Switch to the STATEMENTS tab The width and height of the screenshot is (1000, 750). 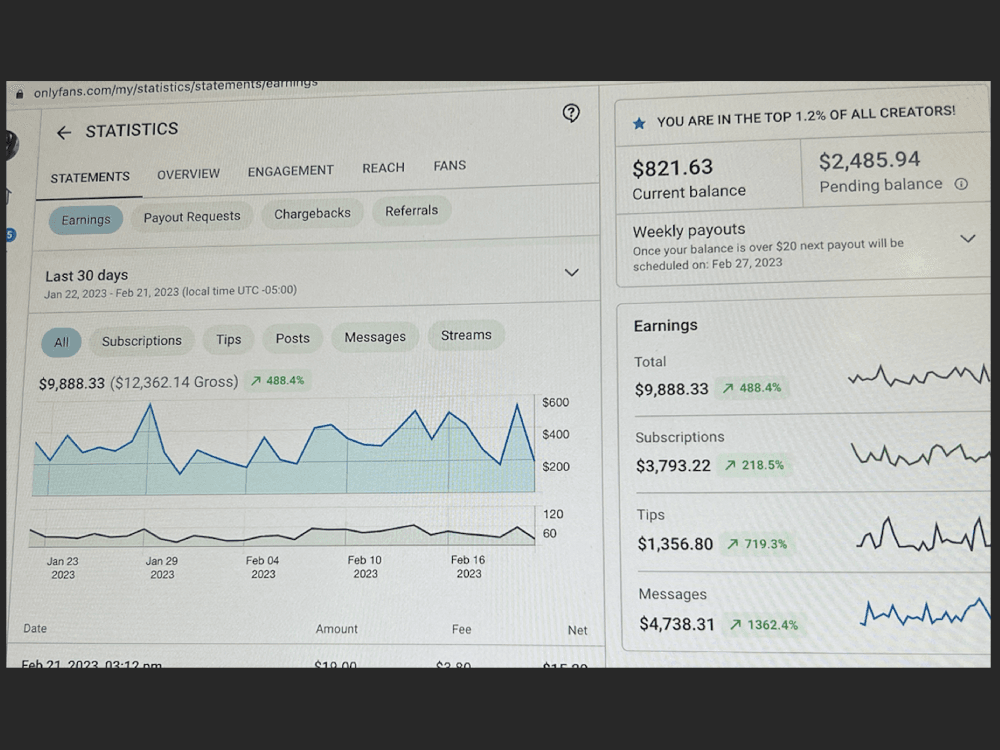(x=90, y=177)
